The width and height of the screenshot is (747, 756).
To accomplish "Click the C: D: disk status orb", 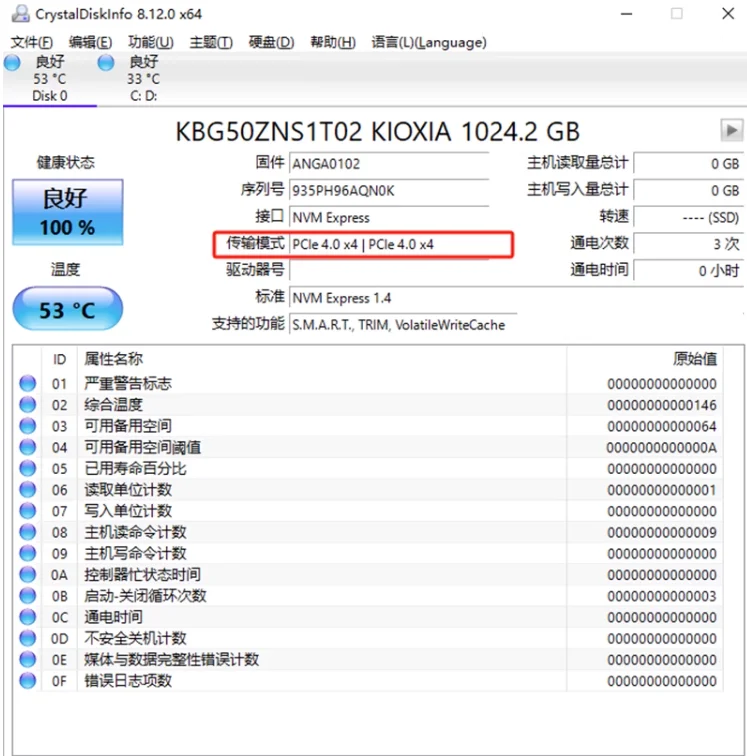I will point(105,62).
